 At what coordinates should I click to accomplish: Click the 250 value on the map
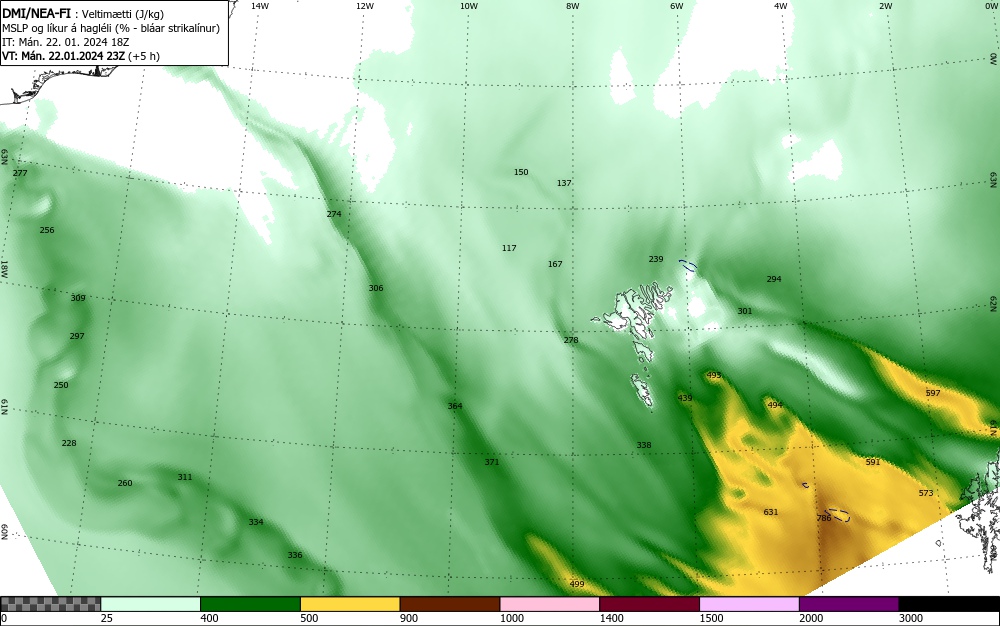pos(61,385)
